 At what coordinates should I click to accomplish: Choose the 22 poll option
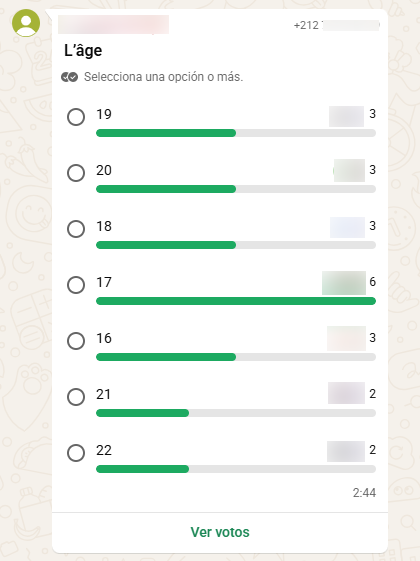[76, 453]
